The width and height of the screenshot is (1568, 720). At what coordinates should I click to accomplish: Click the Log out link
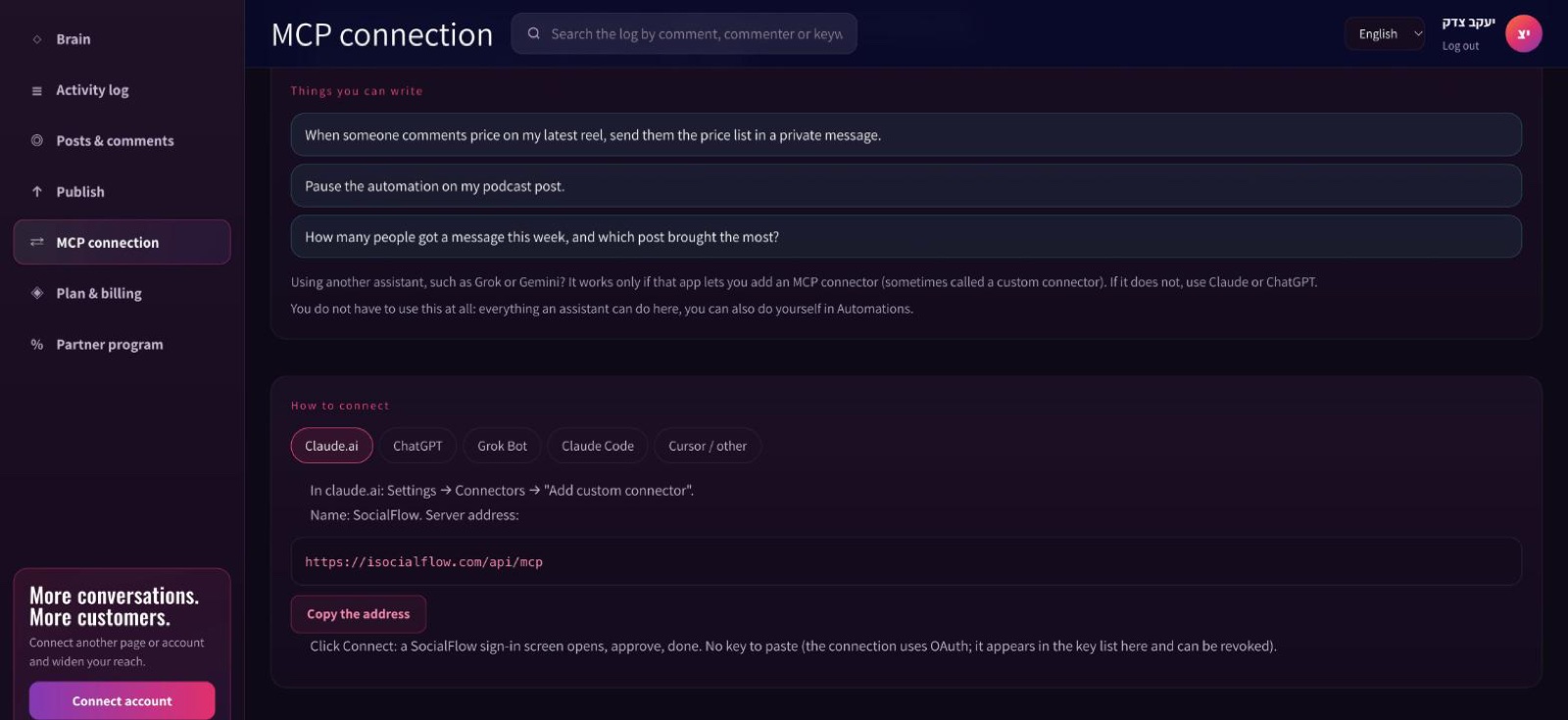point(1460,46)
